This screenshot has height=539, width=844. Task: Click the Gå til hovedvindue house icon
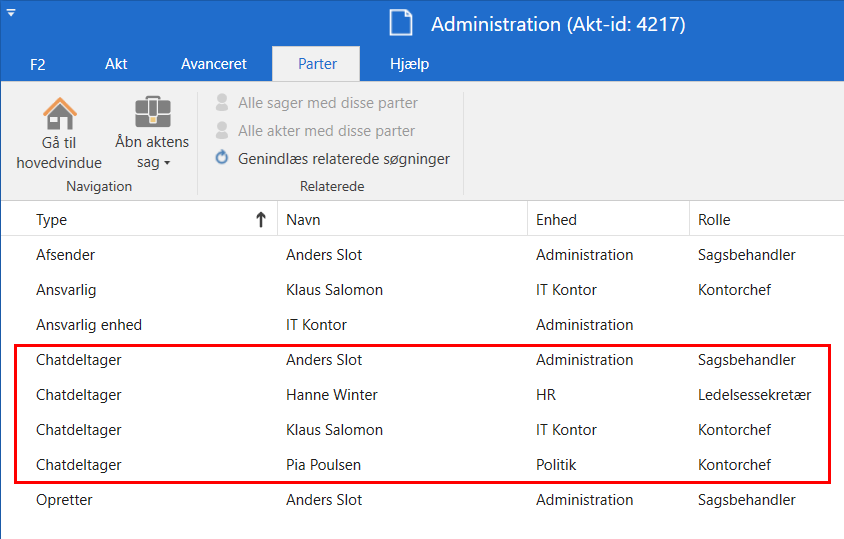pos(59,113)
